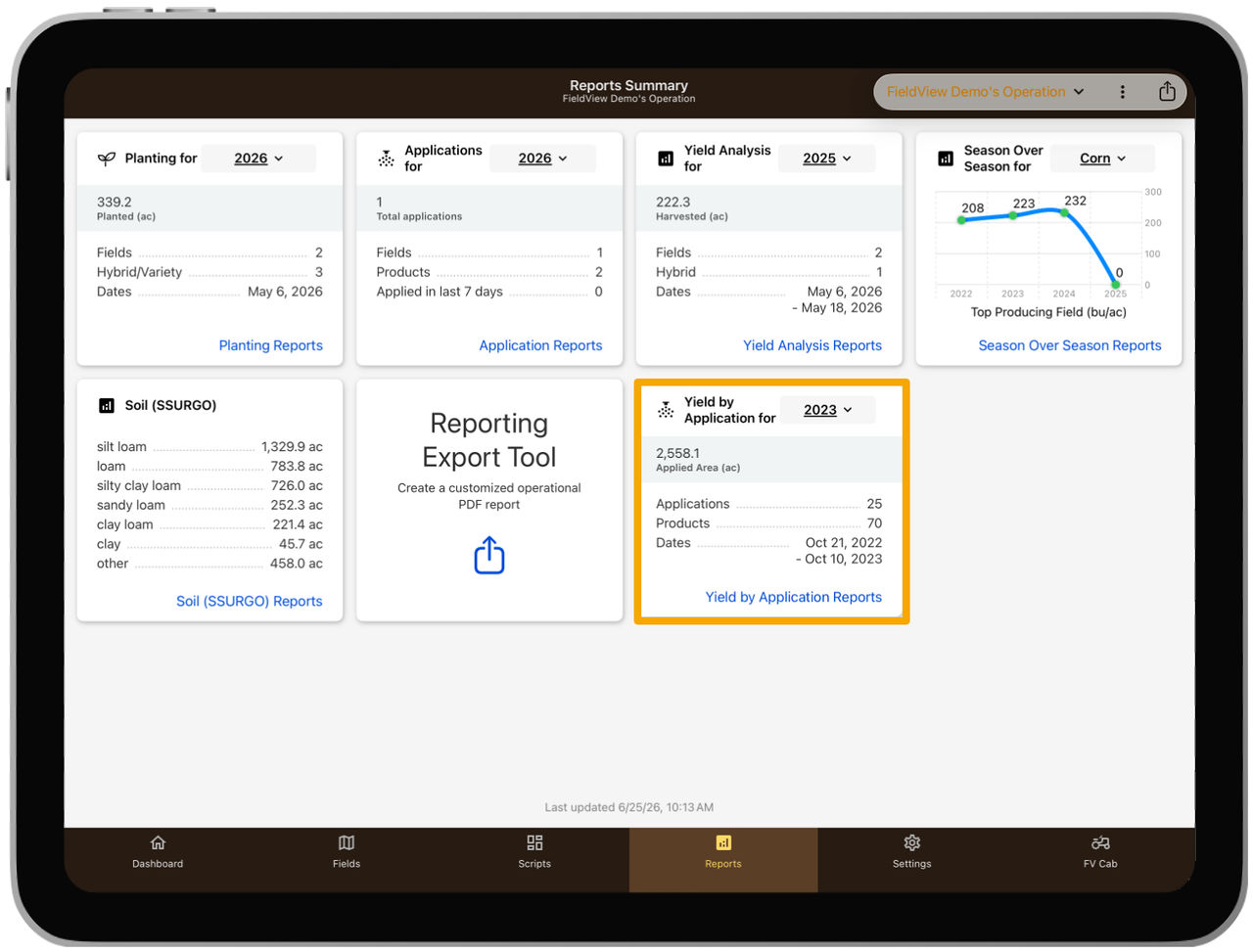The width and height of the screenshot is (1253, 952).
Task: Click the Applied in last 7 days row
Action: coord(489,292)
